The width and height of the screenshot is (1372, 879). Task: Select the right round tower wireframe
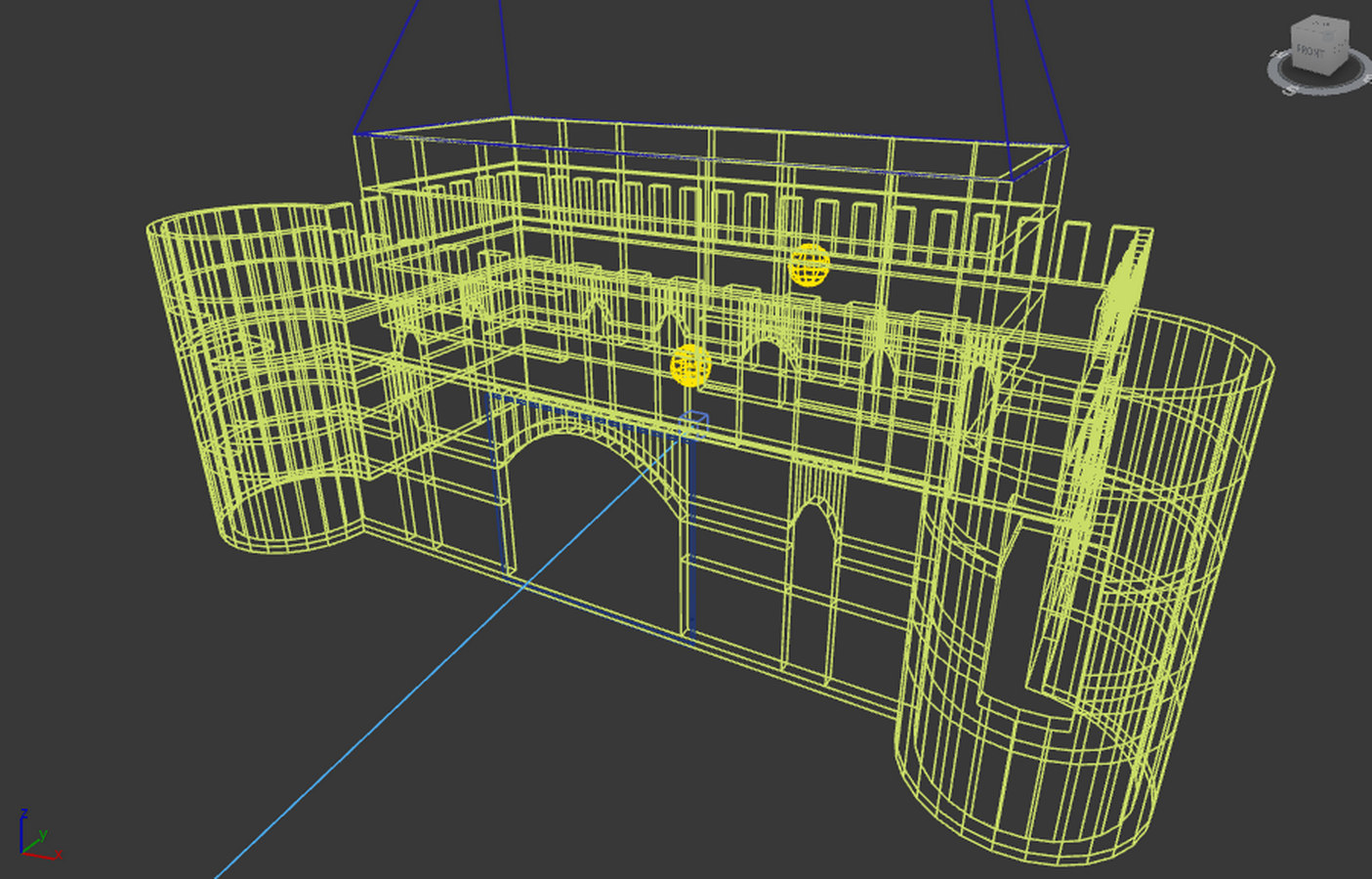pyautogui.click(x=1086, y=586)
